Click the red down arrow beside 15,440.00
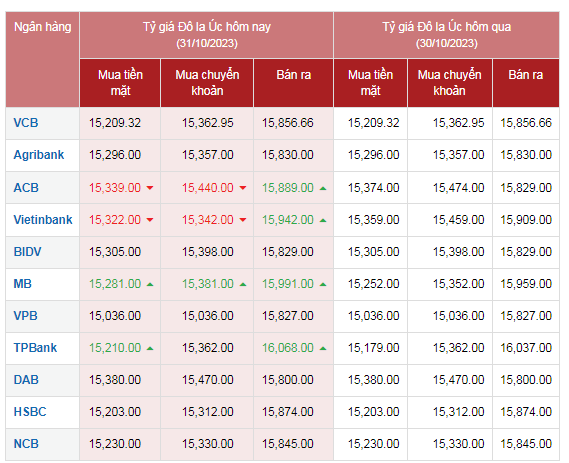 click(243, 188)
